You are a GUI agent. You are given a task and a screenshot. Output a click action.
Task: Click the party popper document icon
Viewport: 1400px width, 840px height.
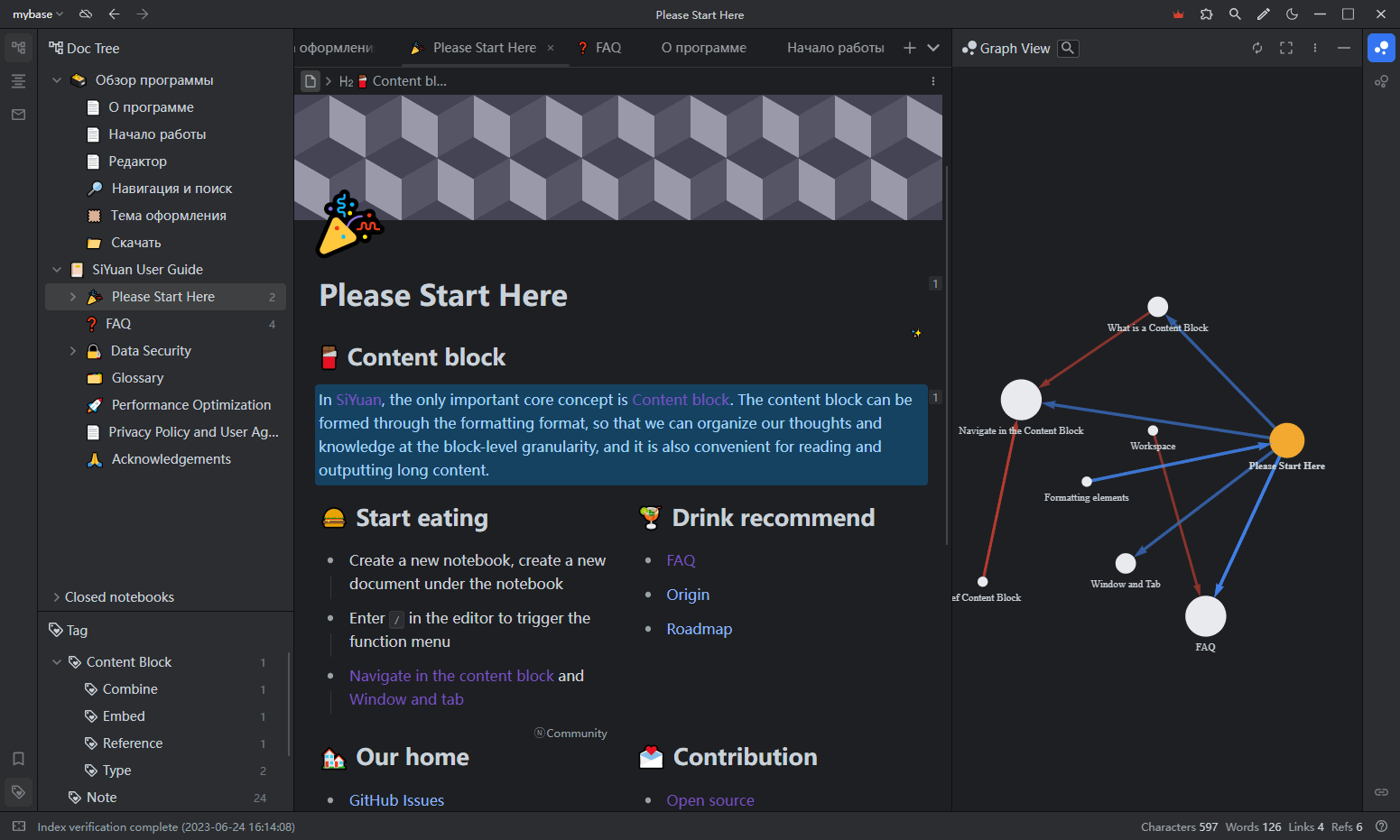349,224
